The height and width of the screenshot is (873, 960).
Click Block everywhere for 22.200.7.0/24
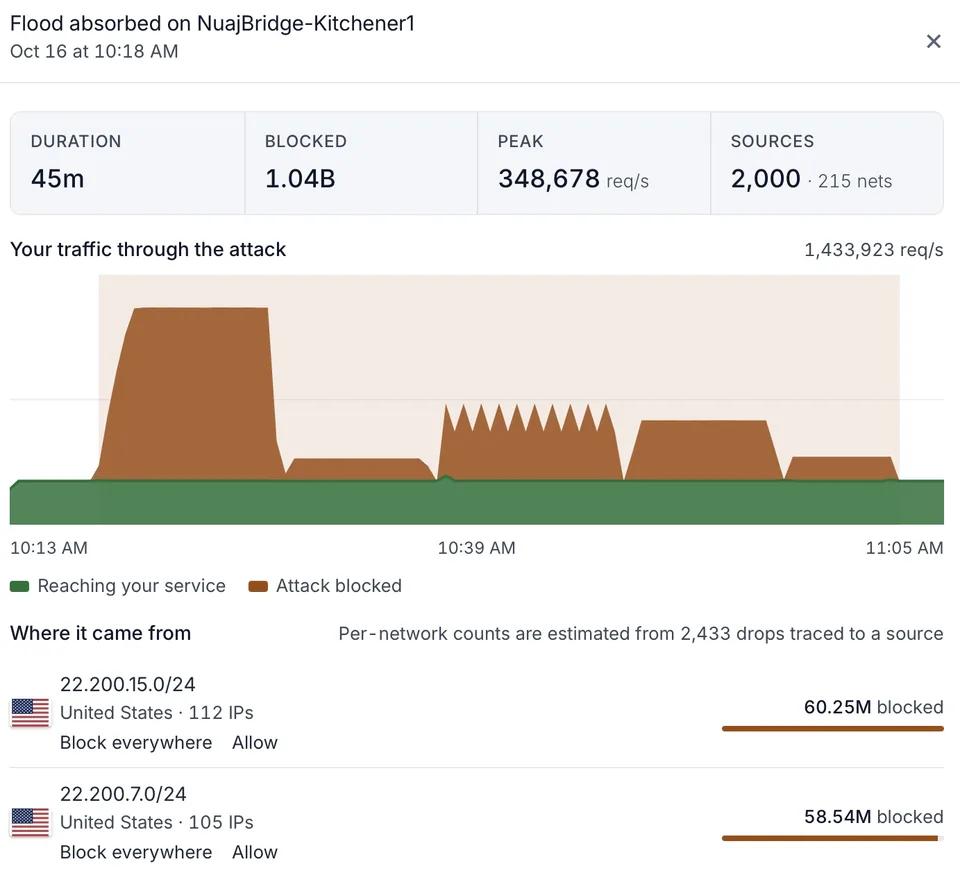pyautogui.click(x=136, y=852)
